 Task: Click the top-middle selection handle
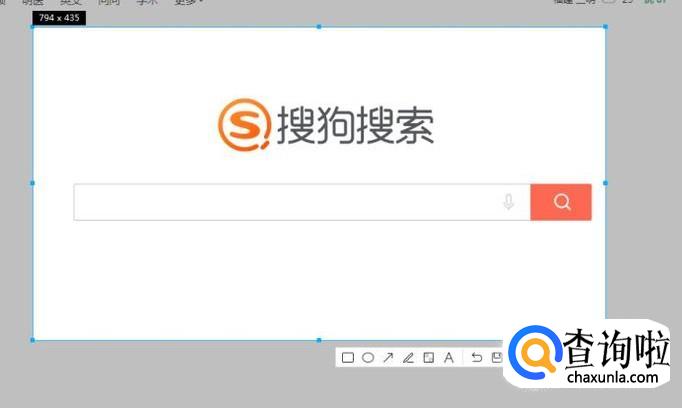point(319,27)
